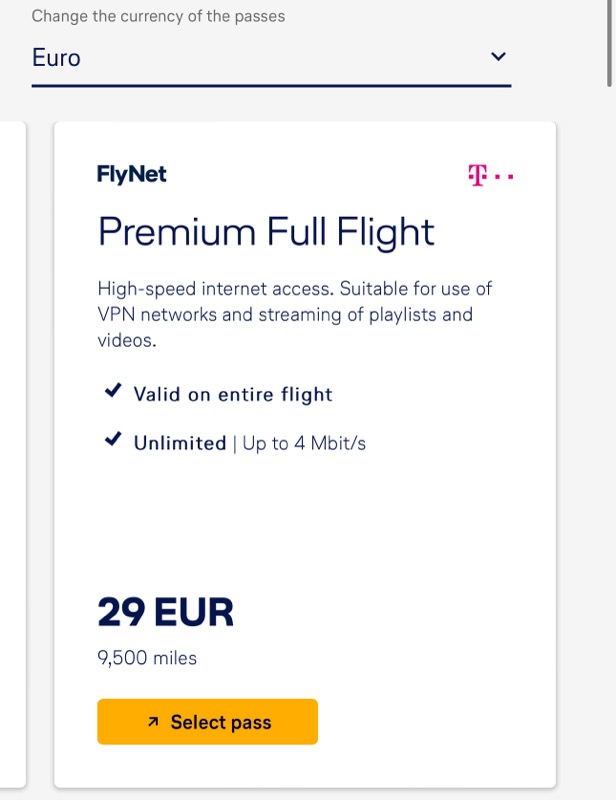
Task: Click the 'Valid on entire flight' feature text
Action: (x=233, y=394)
